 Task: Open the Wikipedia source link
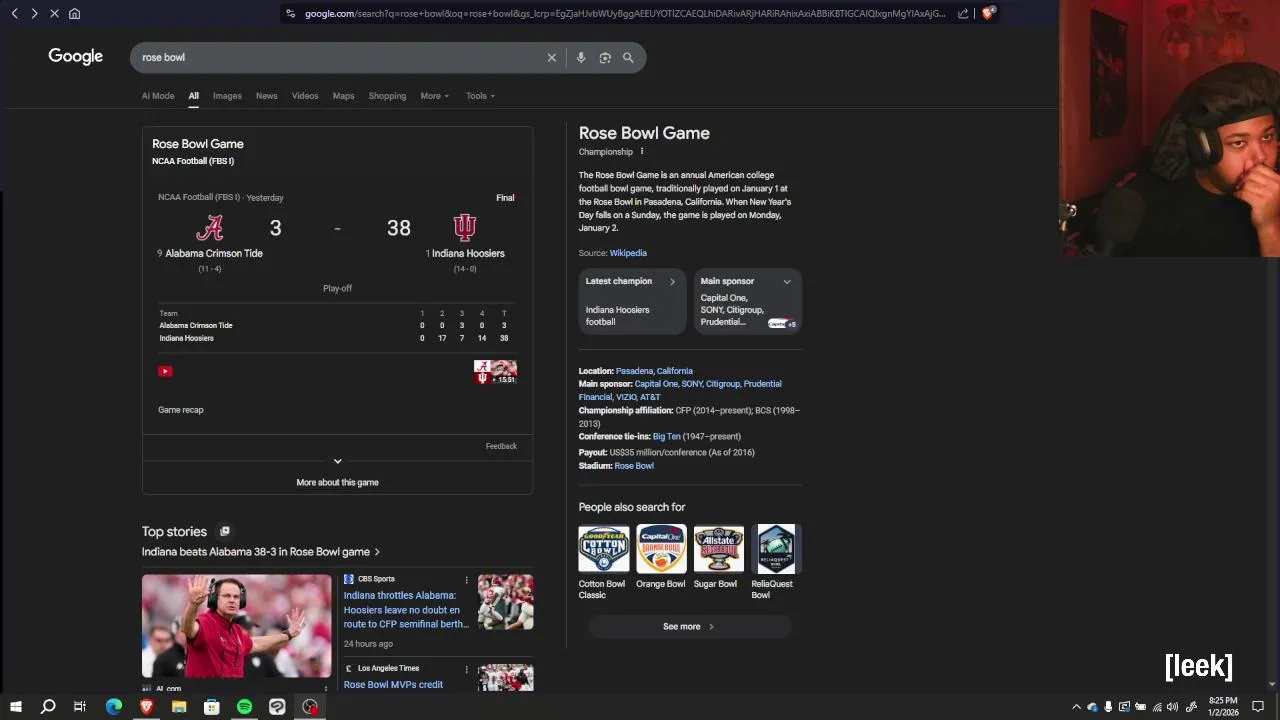pyautogui.click(x=628, y=253)
